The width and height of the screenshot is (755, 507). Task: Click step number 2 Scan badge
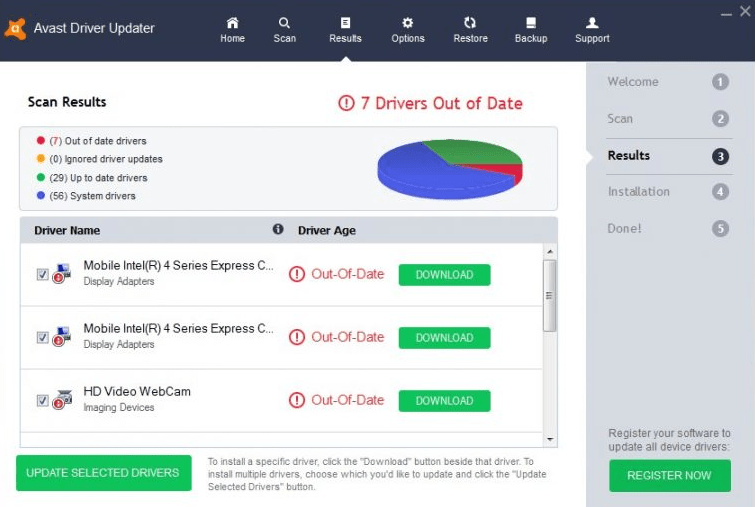click(x=720, y=119)
